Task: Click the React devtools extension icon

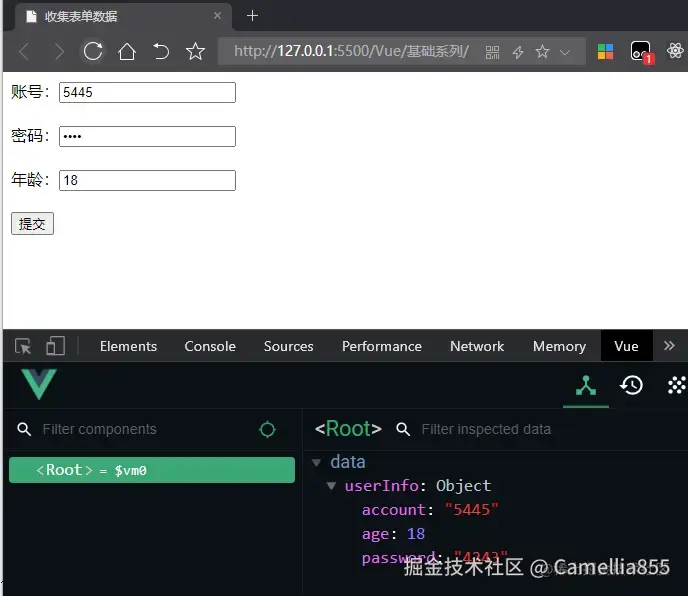Action: pyautogui.click(x=675, y=51)
